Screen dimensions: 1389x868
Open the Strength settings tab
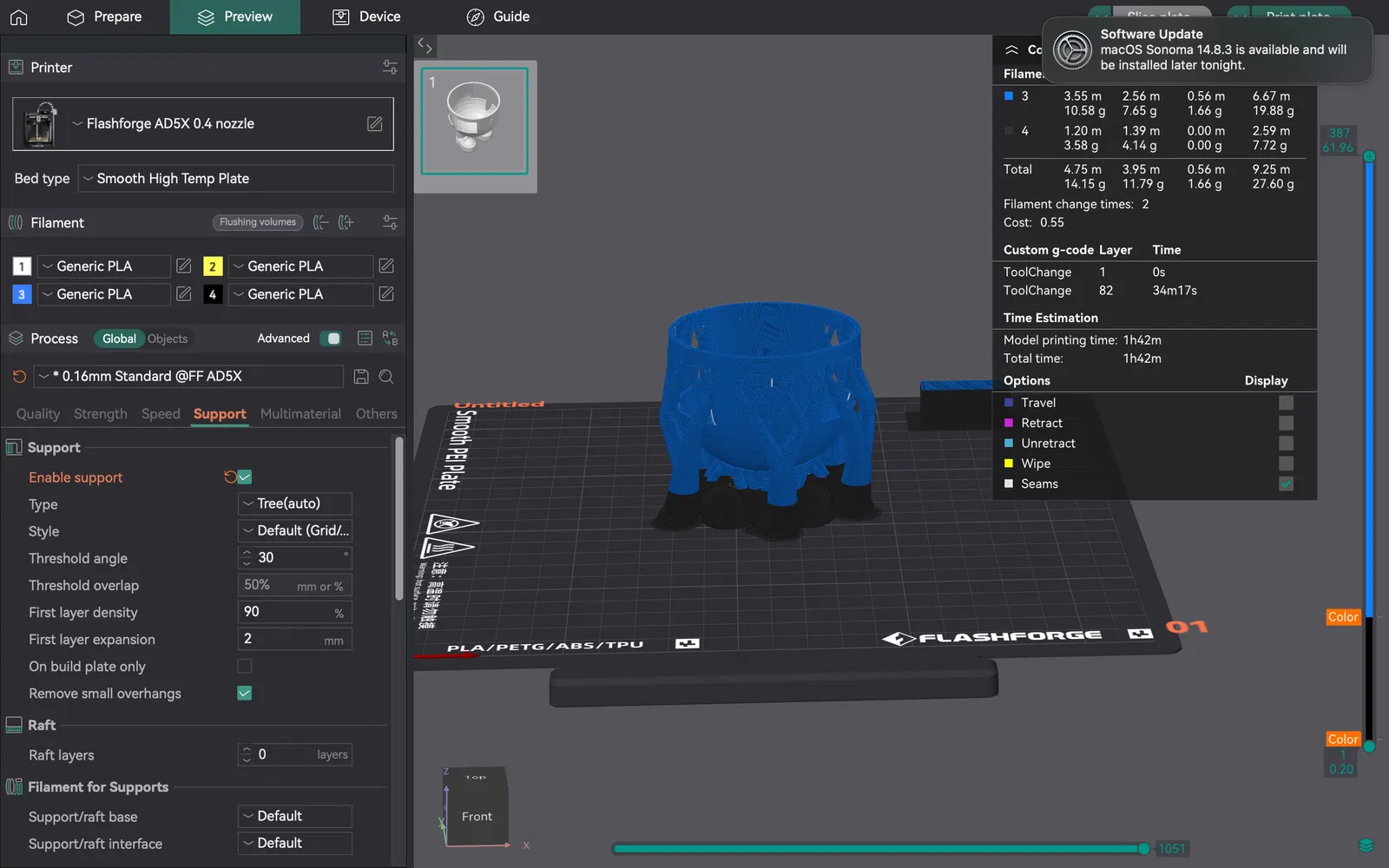click(x=101, y=414)
